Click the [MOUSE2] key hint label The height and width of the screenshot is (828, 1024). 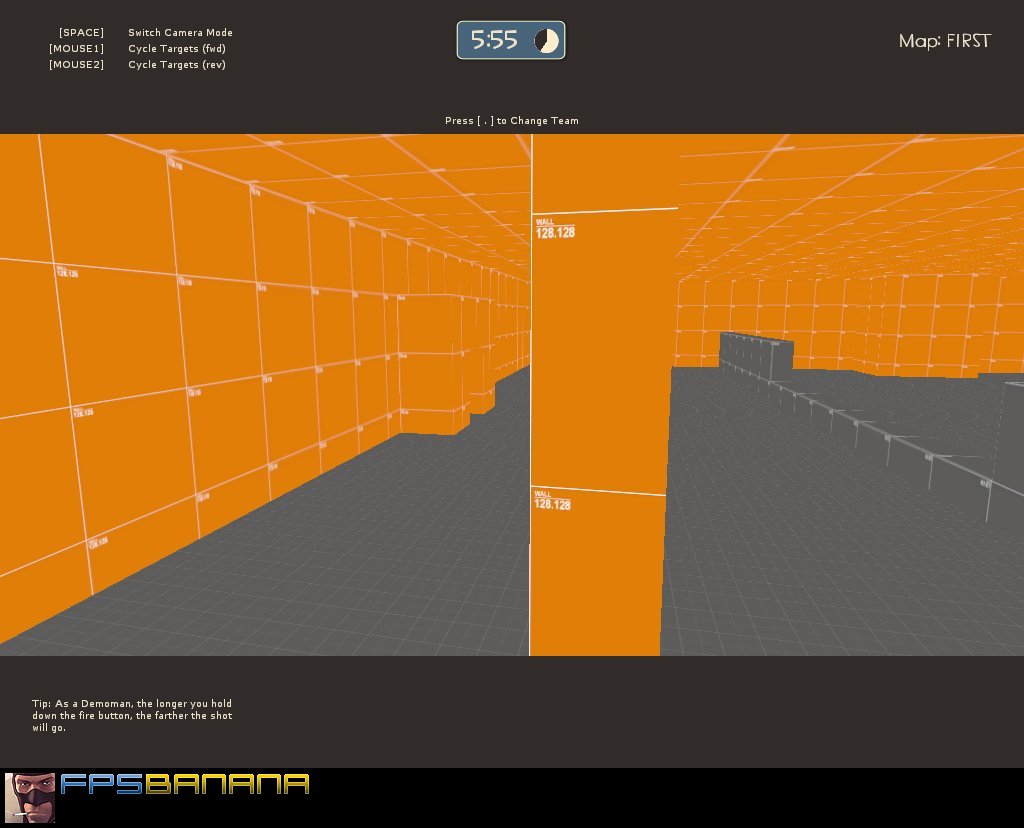(76, 65)
